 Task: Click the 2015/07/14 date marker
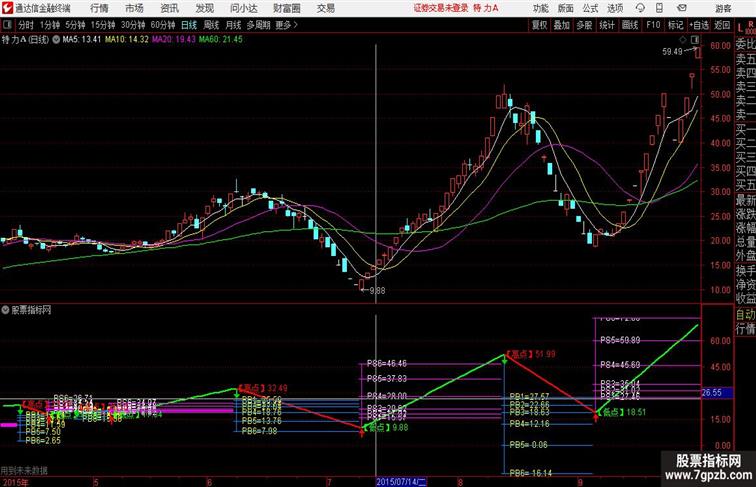tap(401, 482)
